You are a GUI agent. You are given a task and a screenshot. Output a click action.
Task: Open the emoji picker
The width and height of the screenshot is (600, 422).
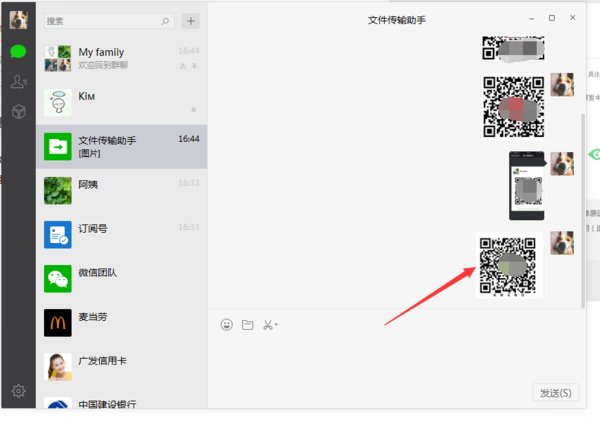click(227, 325)
